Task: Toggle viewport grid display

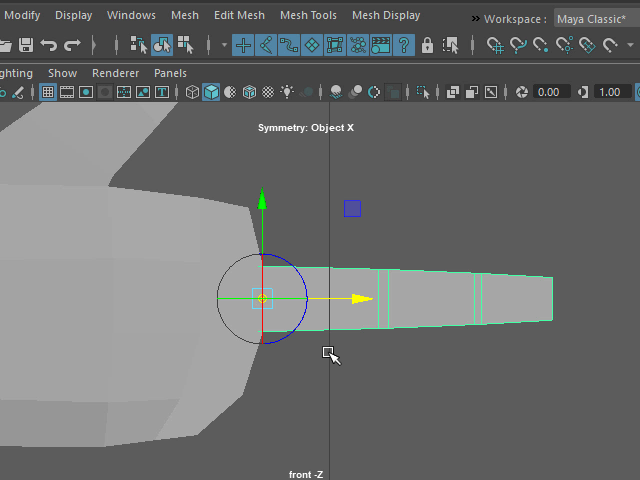Action: [x=47, y=92]
